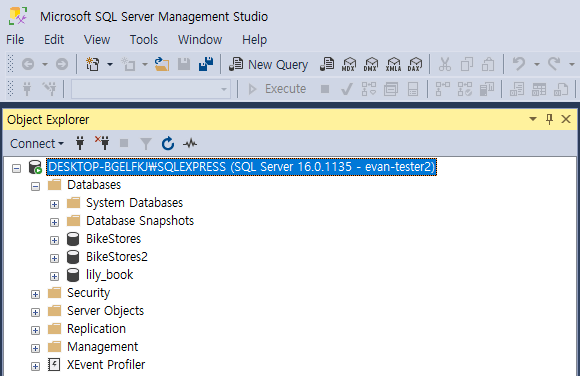Click the Change Connection icon in toolbar

pos(49,89)
